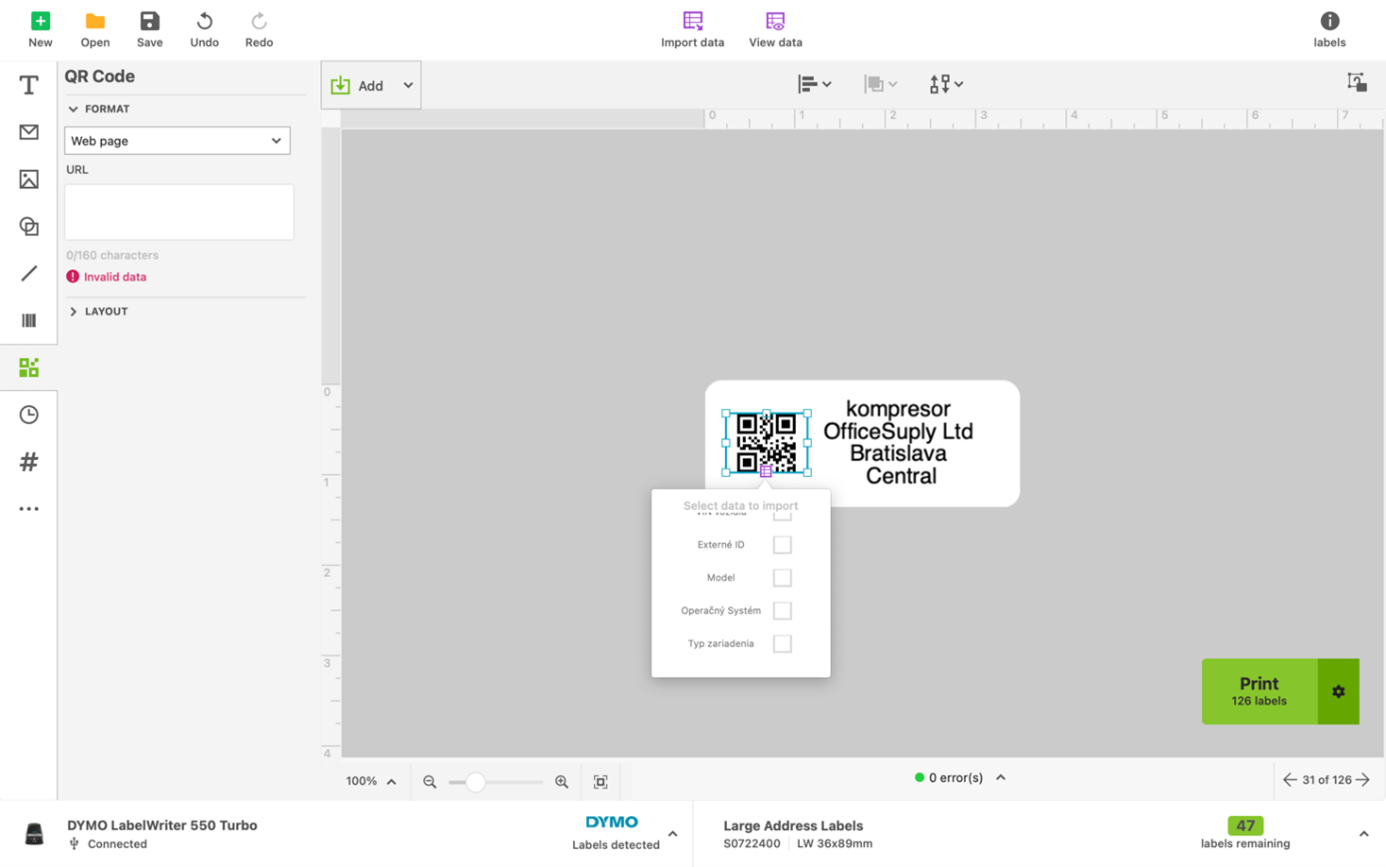This screenshot has height=867, width=1386.
Task: Choose the Barcode tool
Action: click(x=29, y=320)
